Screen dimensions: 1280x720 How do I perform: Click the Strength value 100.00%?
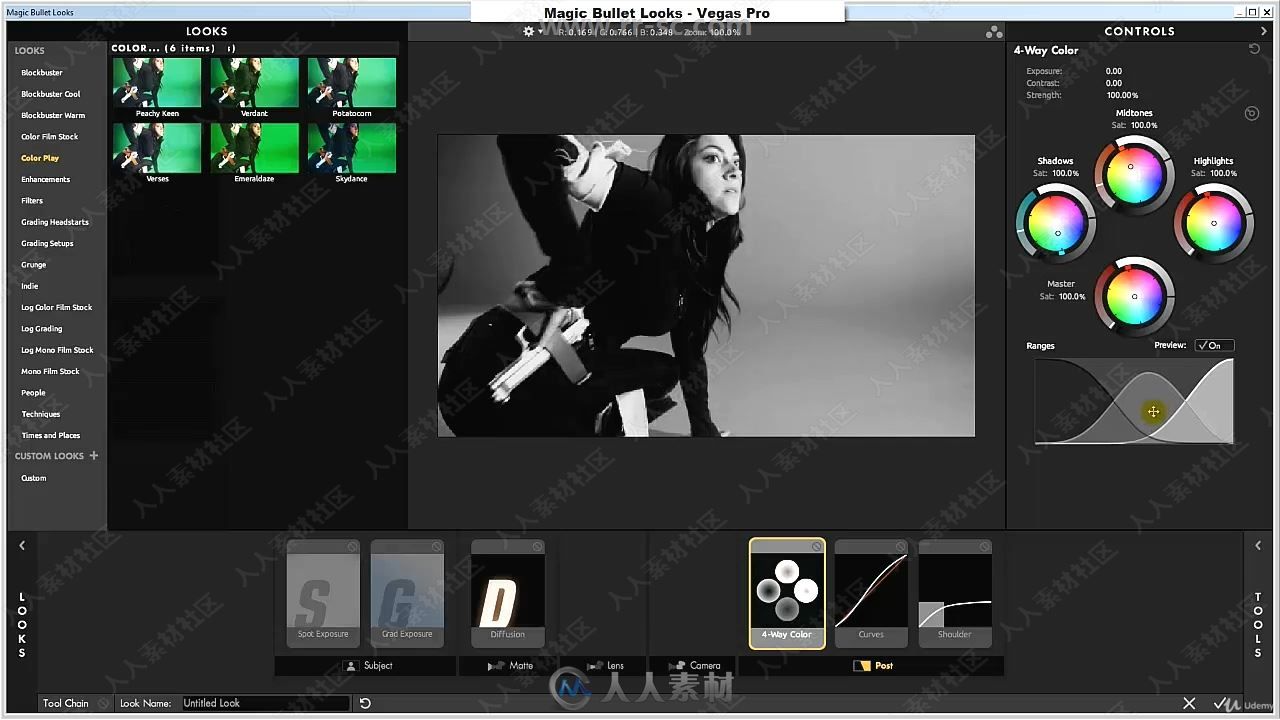(1122, 96)
